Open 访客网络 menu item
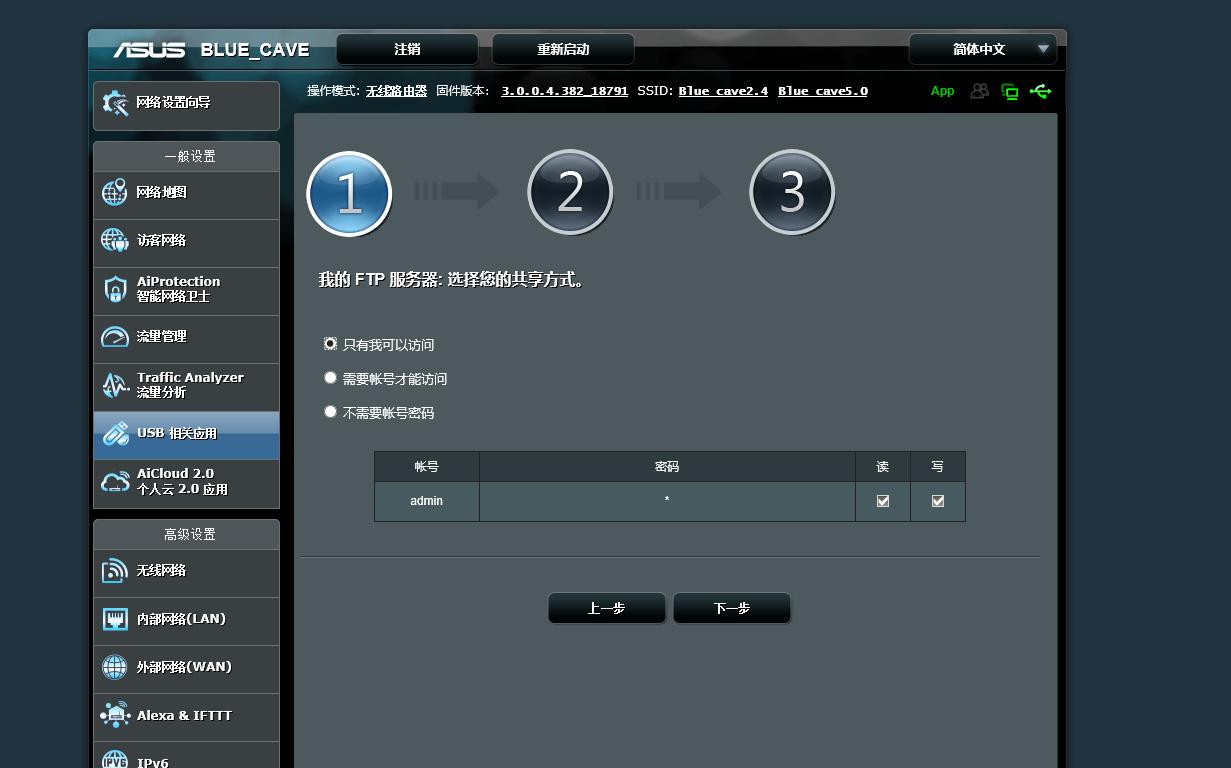 click(x=186, y=243)
